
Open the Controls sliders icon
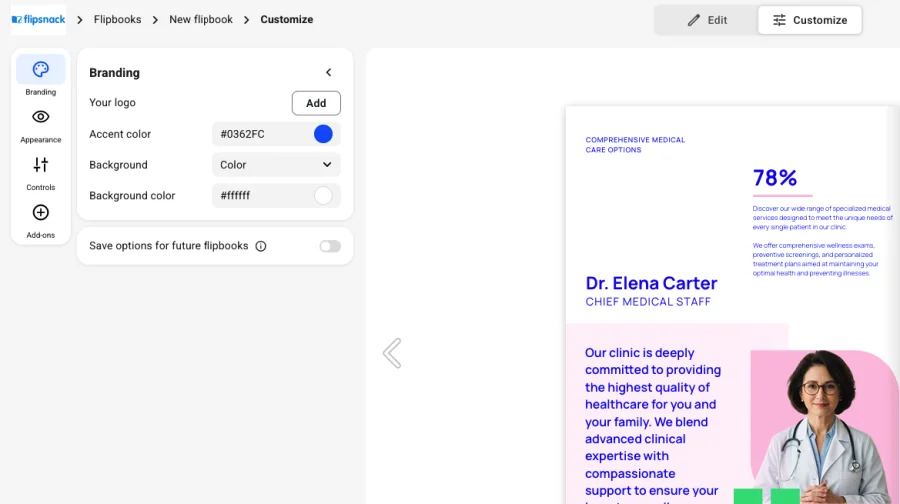[x=40, y=165]
